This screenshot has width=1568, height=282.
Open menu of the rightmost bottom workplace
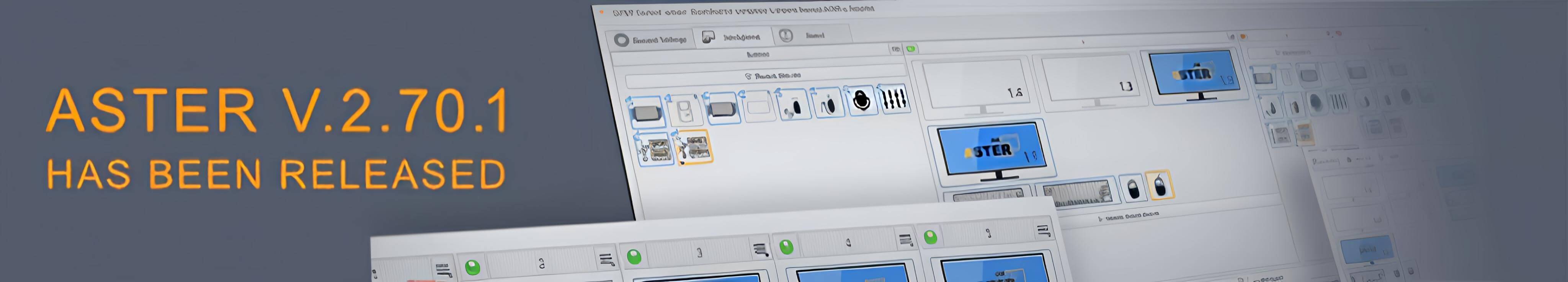1043,231
